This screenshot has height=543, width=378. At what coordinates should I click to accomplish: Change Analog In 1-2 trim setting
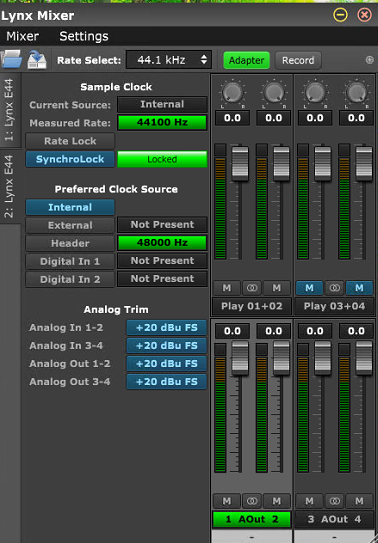click(166, 328)
